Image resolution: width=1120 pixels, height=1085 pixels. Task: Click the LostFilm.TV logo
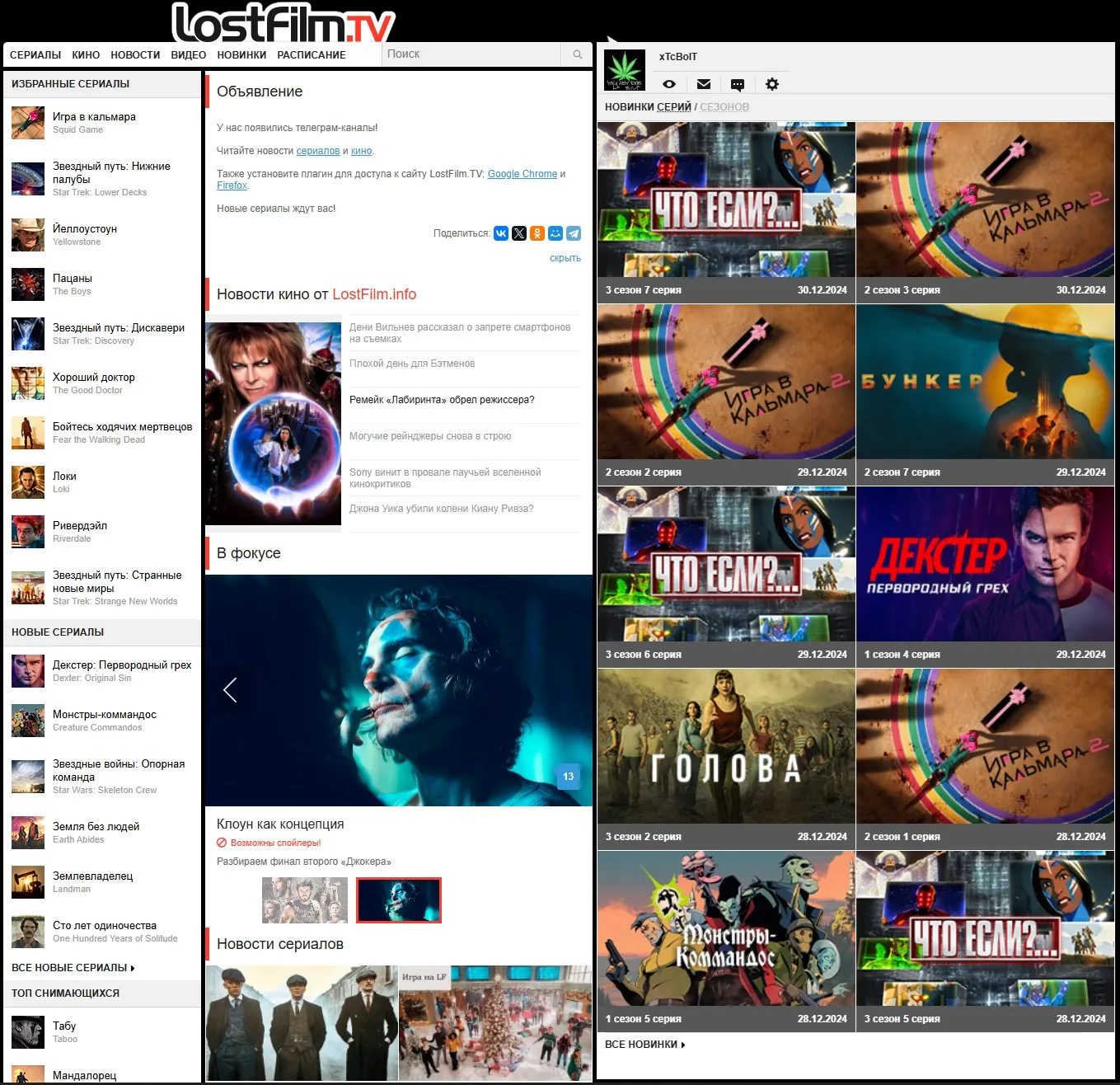pyautogui.click(x=284, y=22)
